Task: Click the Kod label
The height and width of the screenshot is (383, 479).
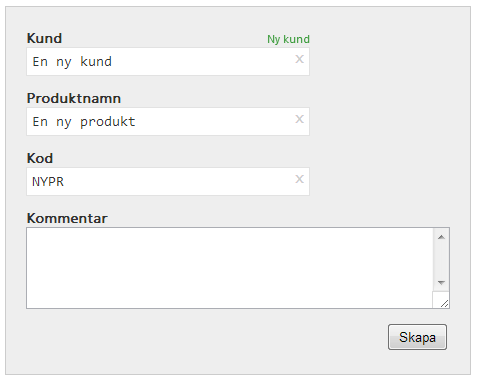Action: (x=40, y=158)
